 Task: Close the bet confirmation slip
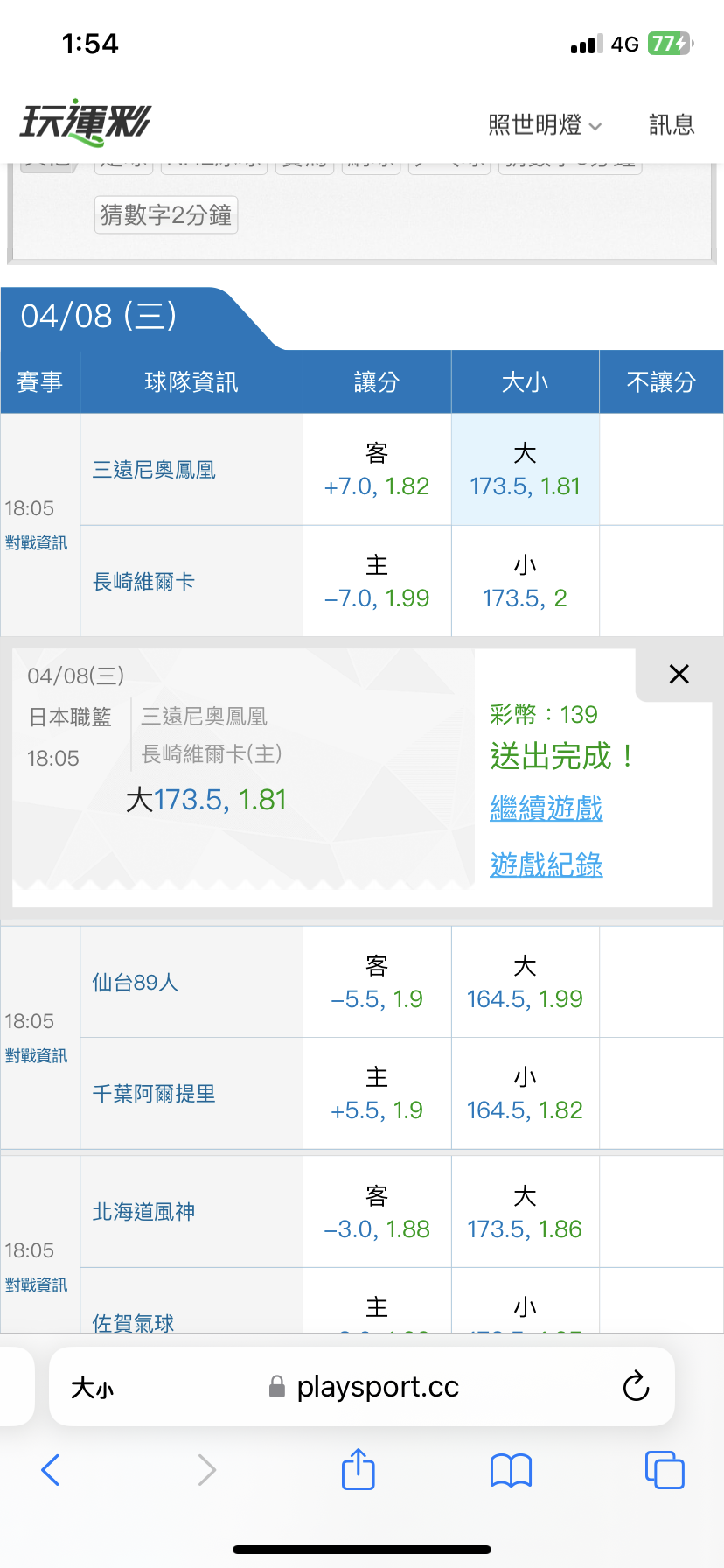pyautogui.click(x=679, y=674)
